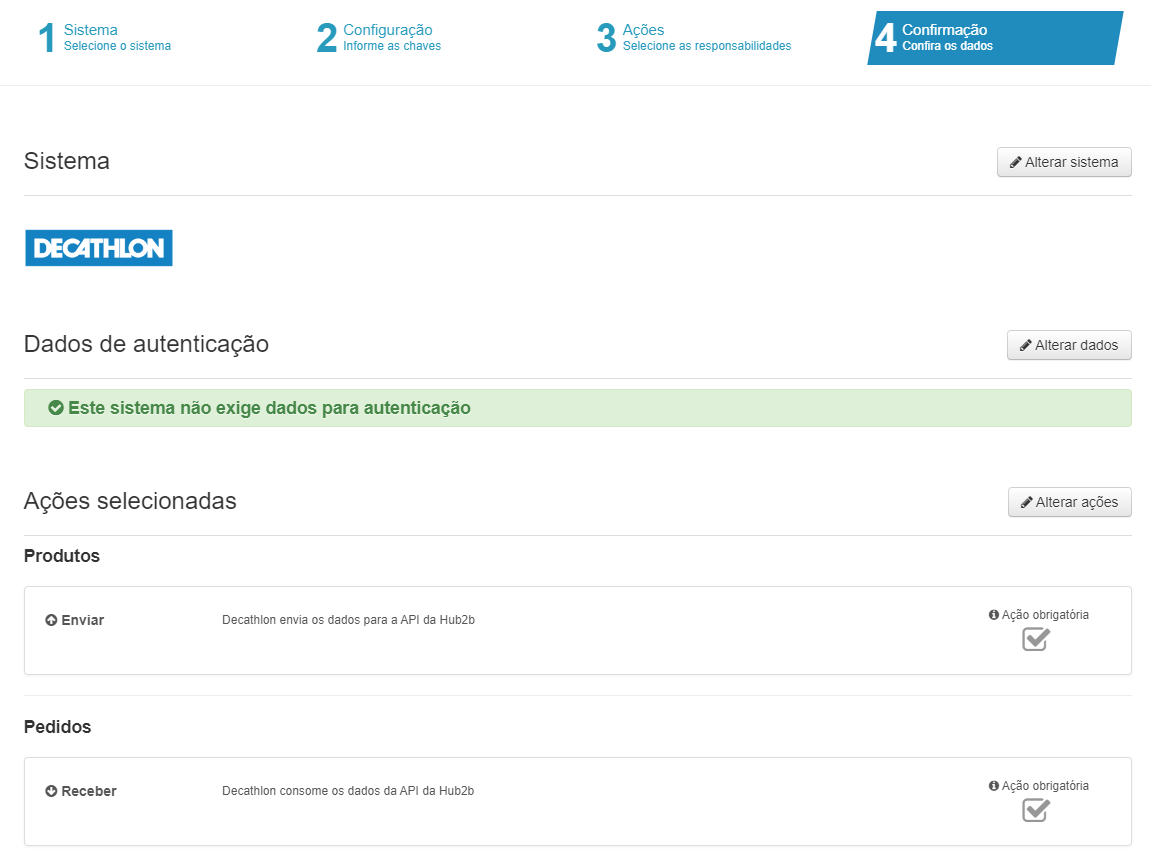Click the info icon in Enviar row
Image resolution: width=1151 pixels, height=865 pixels.
[994, 615]
